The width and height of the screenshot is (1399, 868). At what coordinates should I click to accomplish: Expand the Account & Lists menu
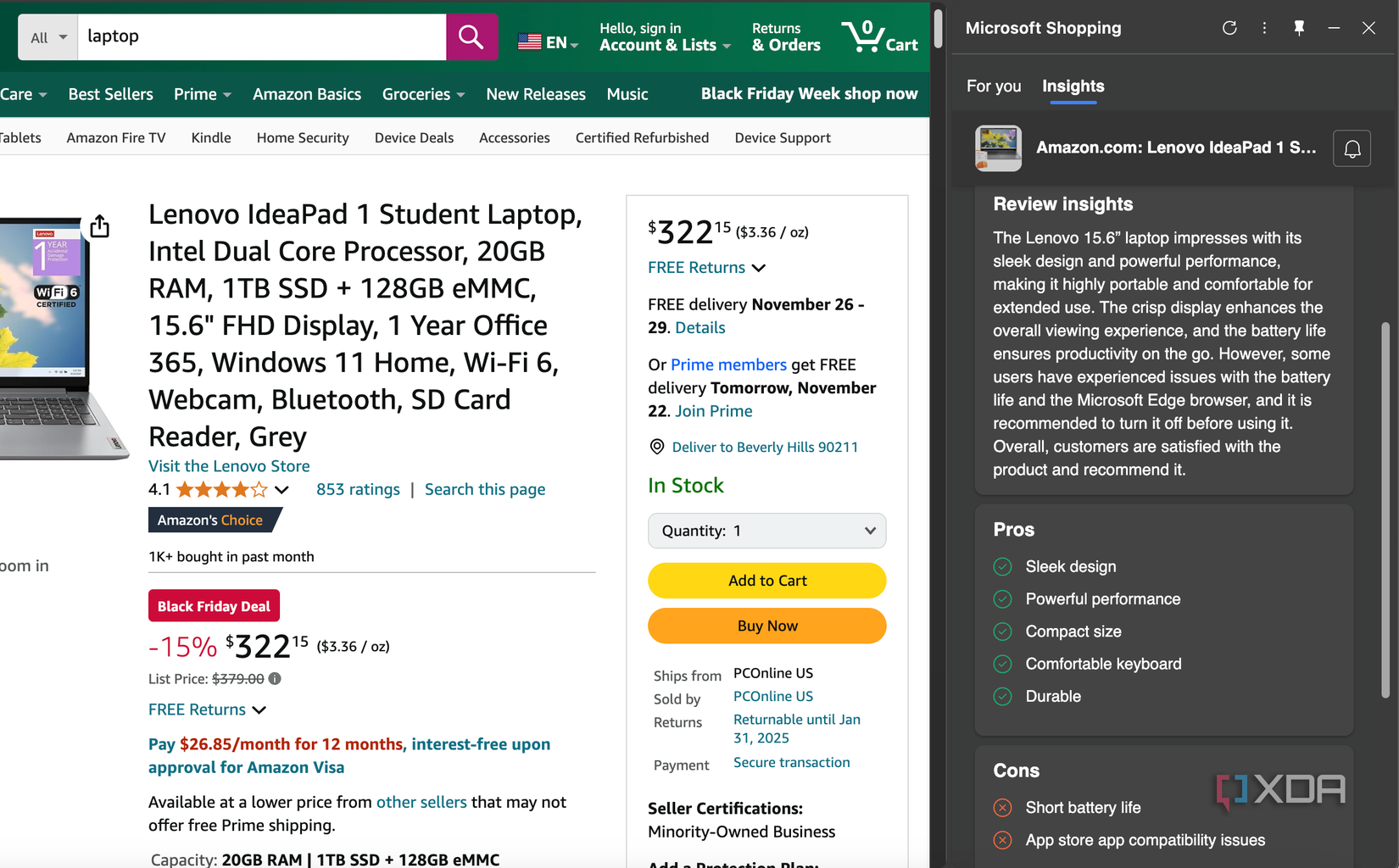tap(665, 37)
